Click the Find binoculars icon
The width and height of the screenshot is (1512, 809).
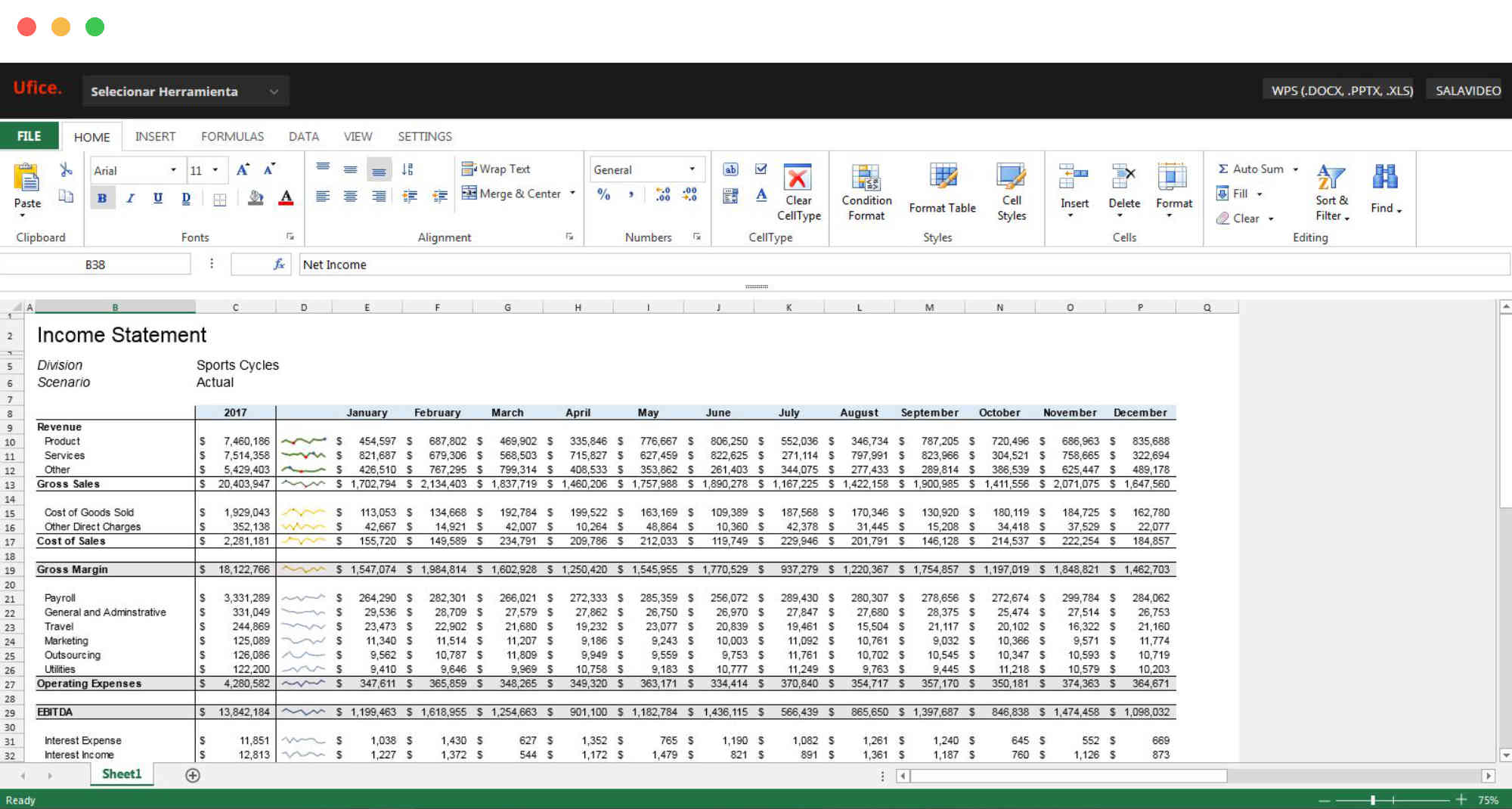coord(1384,178)
